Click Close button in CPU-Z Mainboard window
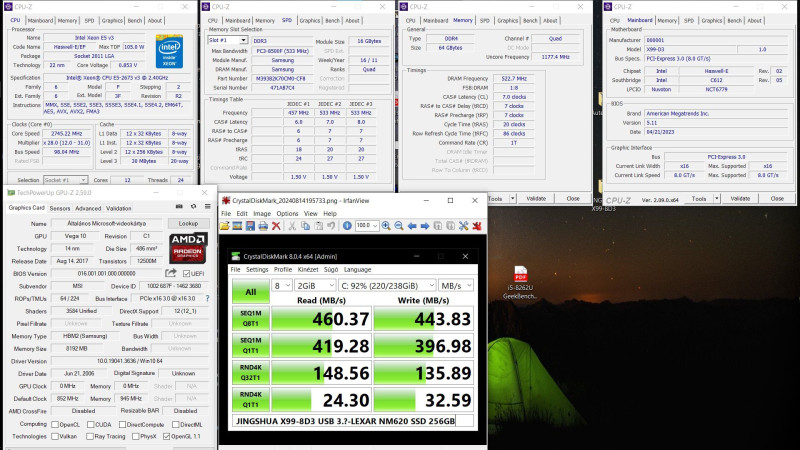800x450 pixels. [x=777, y=198]
